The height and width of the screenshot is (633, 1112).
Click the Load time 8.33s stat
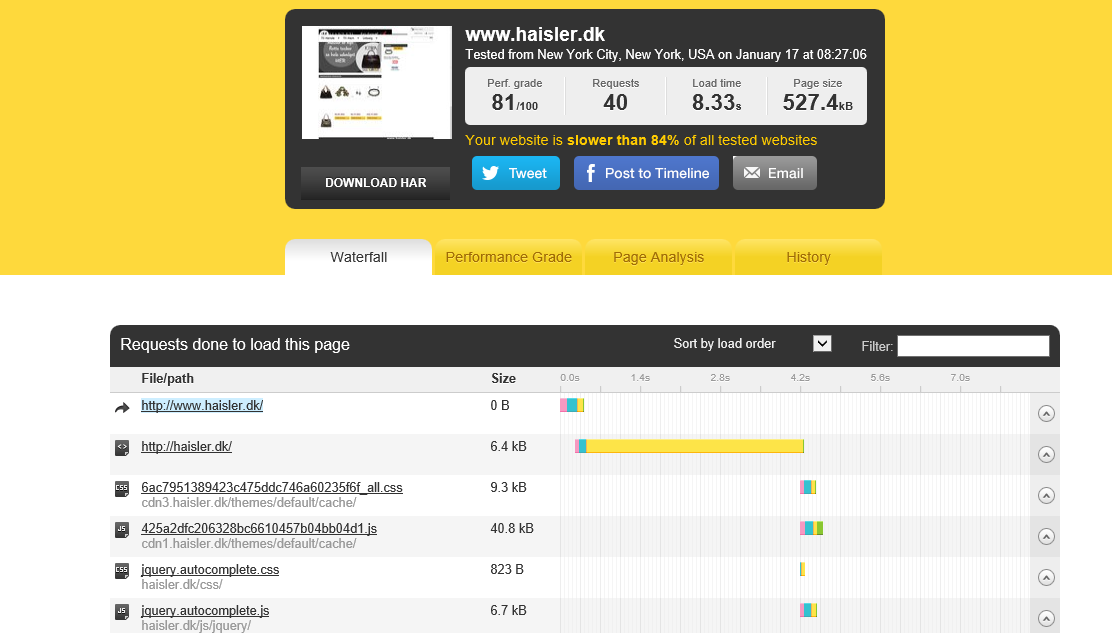coord(716,96)
